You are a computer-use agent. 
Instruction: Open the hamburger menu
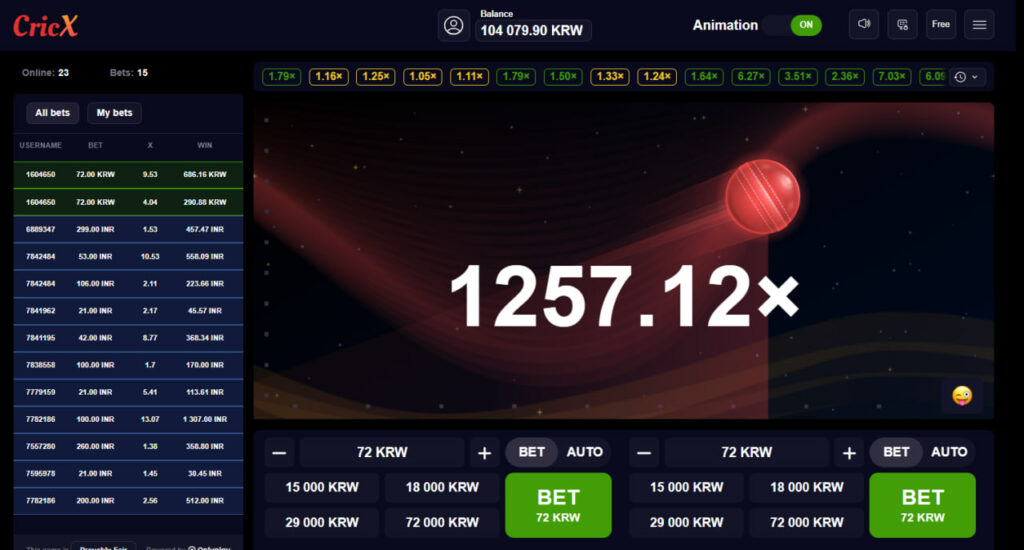(x=979, y=24)
